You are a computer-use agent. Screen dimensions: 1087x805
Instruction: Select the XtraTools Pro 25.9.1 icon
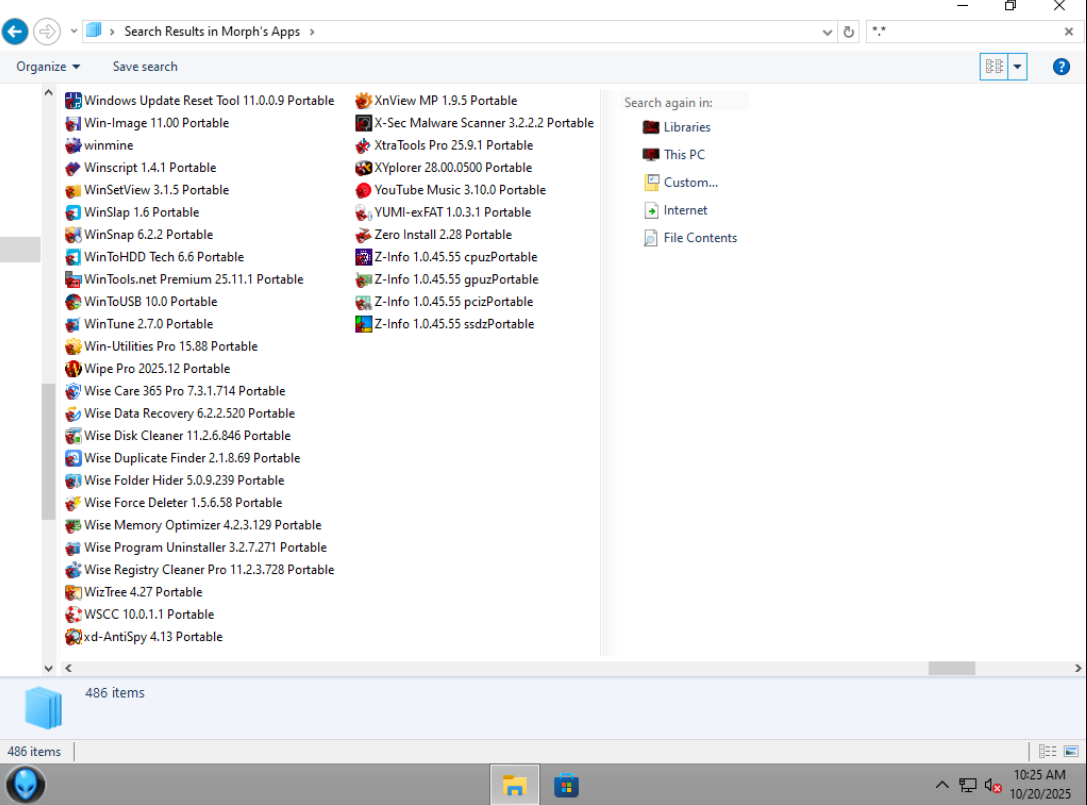click(x=363, y=146)
